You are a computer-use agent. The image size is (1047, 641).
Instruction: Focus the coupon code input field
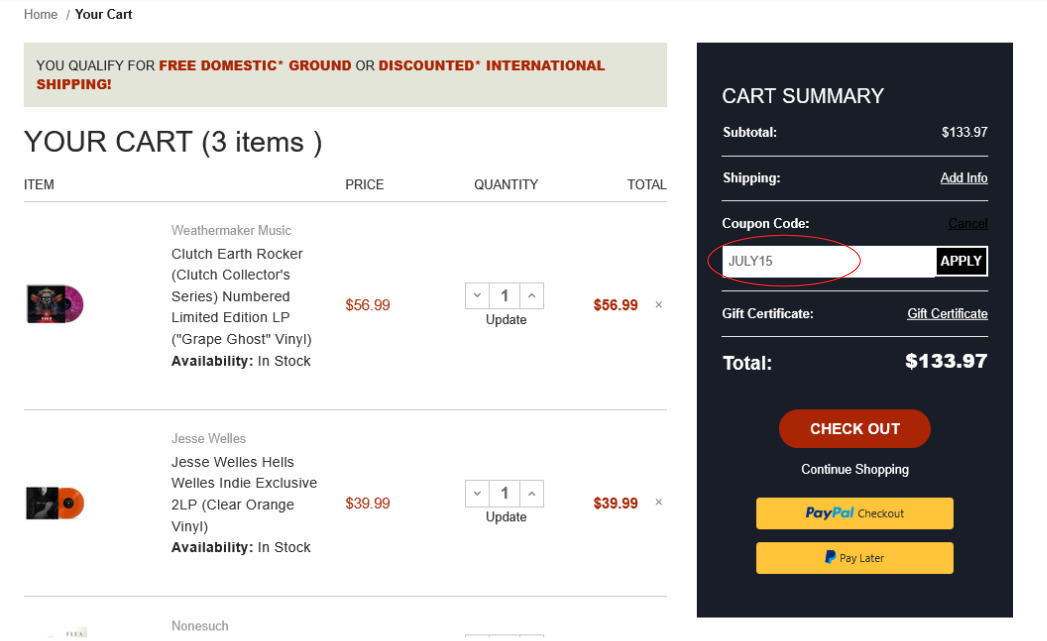tap(829, 261)
